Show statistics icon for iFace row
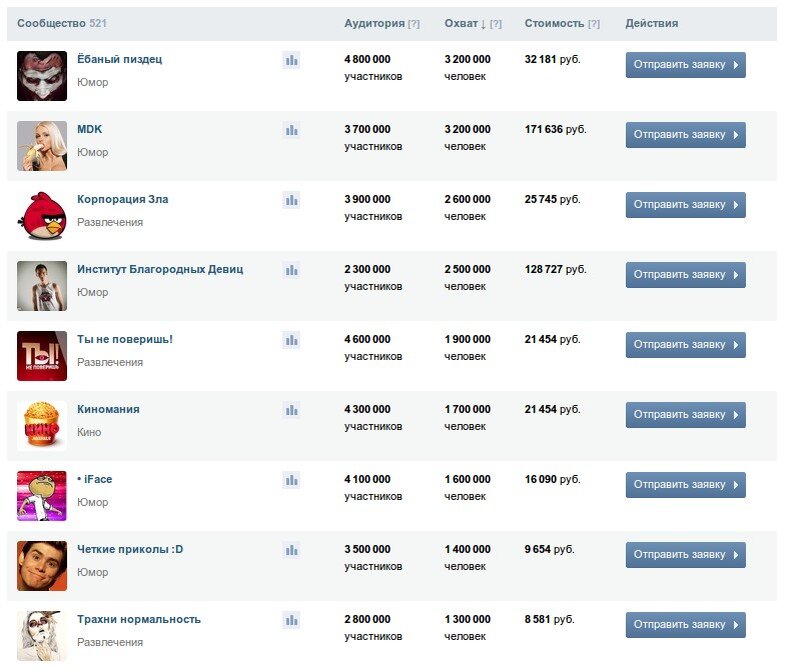 (291, 480)
